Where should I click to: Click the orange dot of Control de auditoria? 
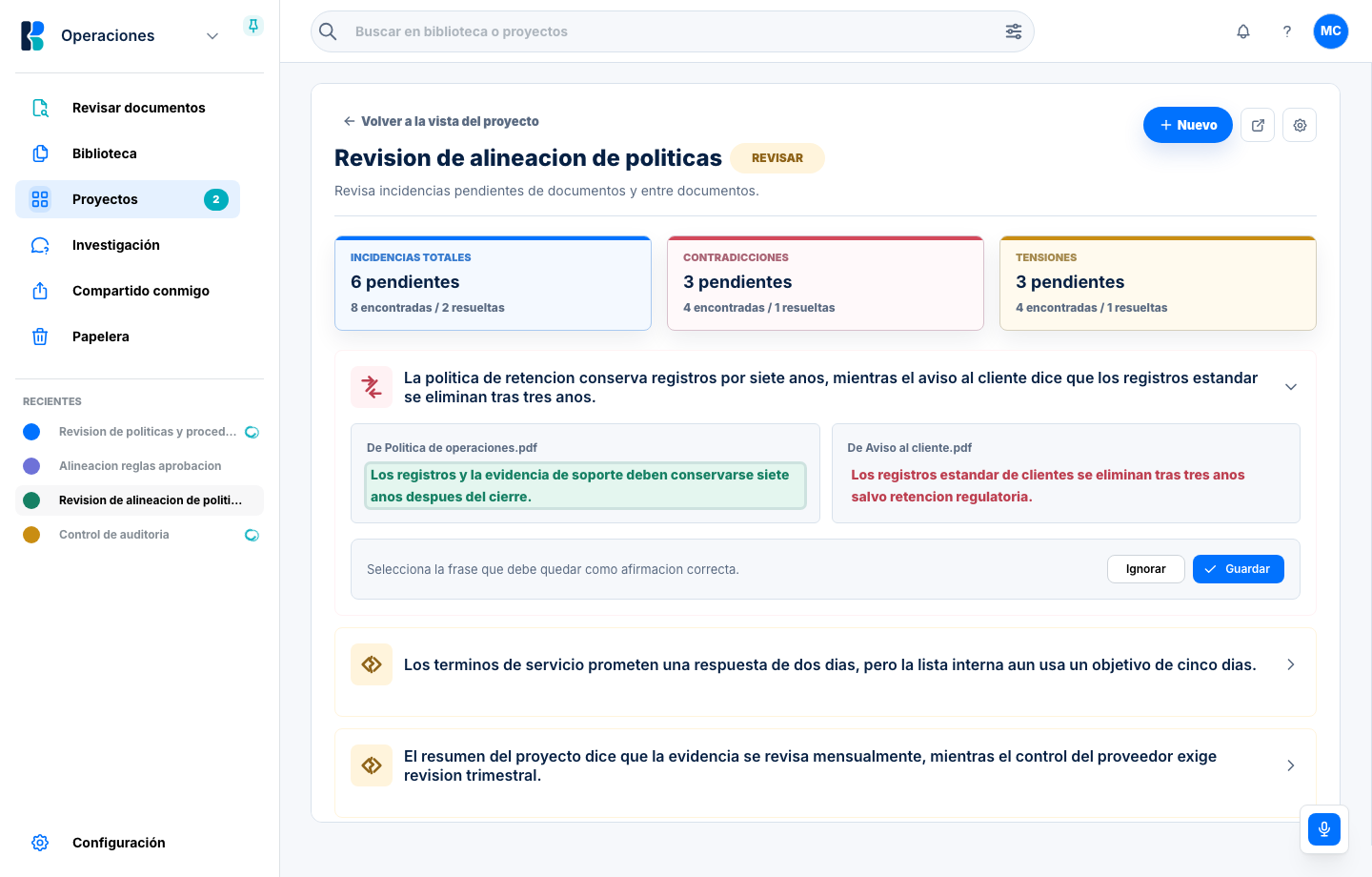31,535
